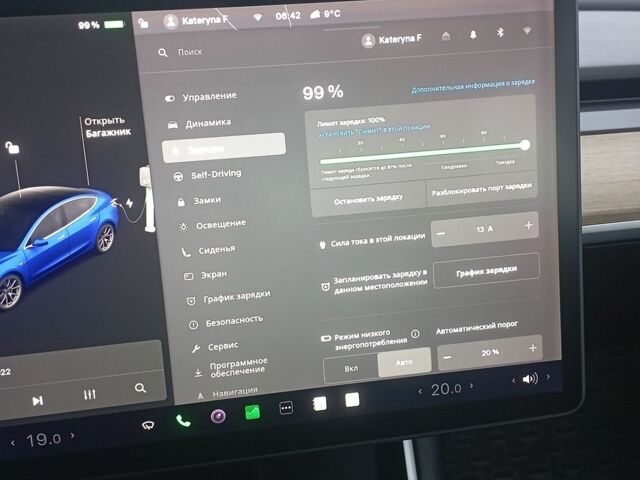Open the three-dots app launcher
The image size is (640, 480).
(286, 407)
